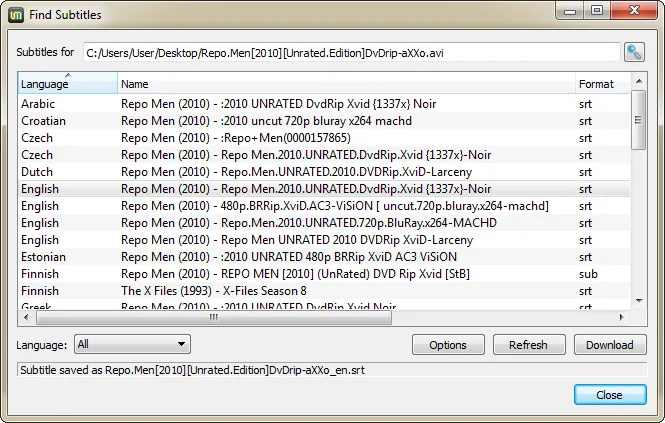Click the vertical scrollbar up arrow
The width and height of the screenshot is (665, 423).
coord(639,81)
